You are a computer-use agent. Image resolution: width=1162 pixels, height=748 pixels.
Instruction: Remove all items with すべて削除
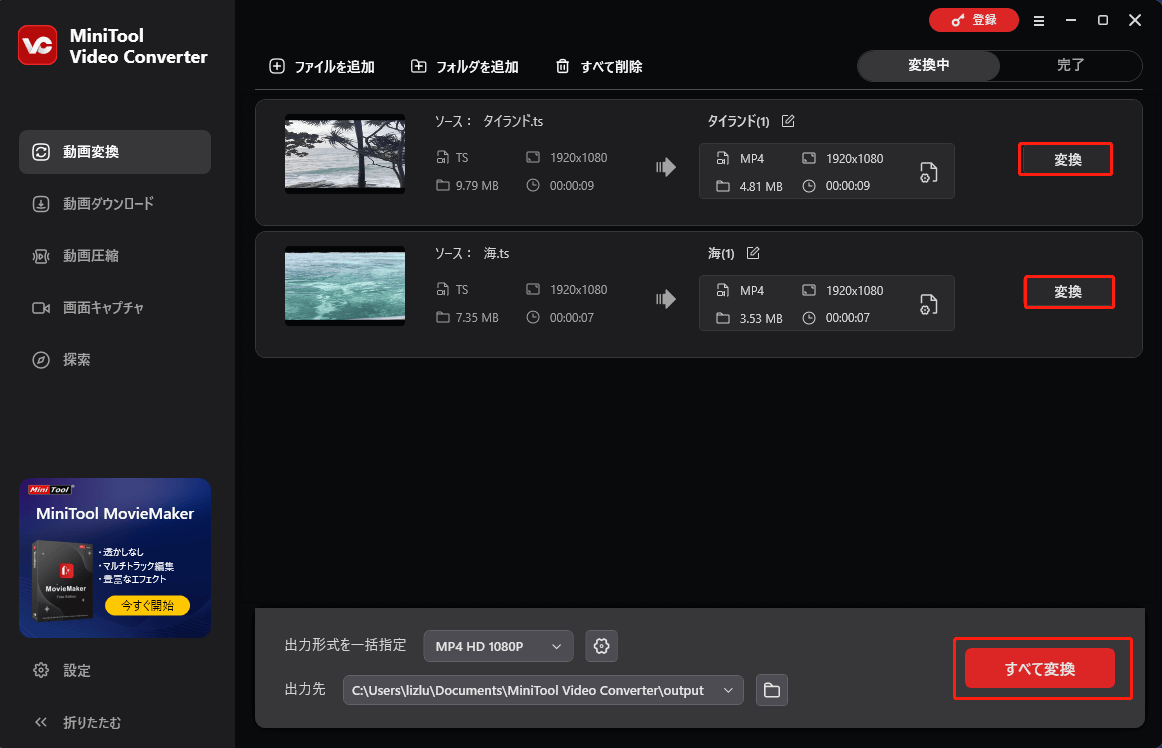pos(599,67)
